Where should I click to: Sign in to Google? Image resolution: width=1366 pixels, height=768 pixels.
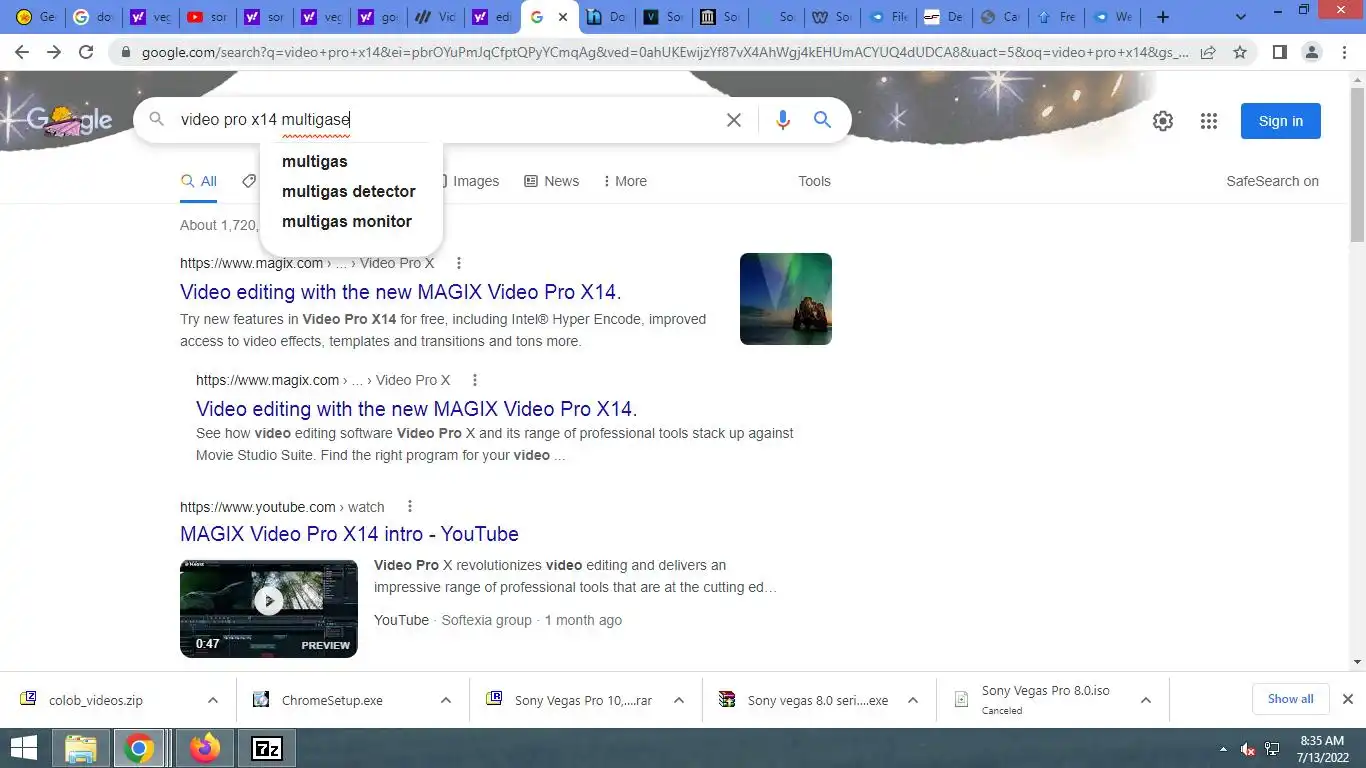point(1280,121)
